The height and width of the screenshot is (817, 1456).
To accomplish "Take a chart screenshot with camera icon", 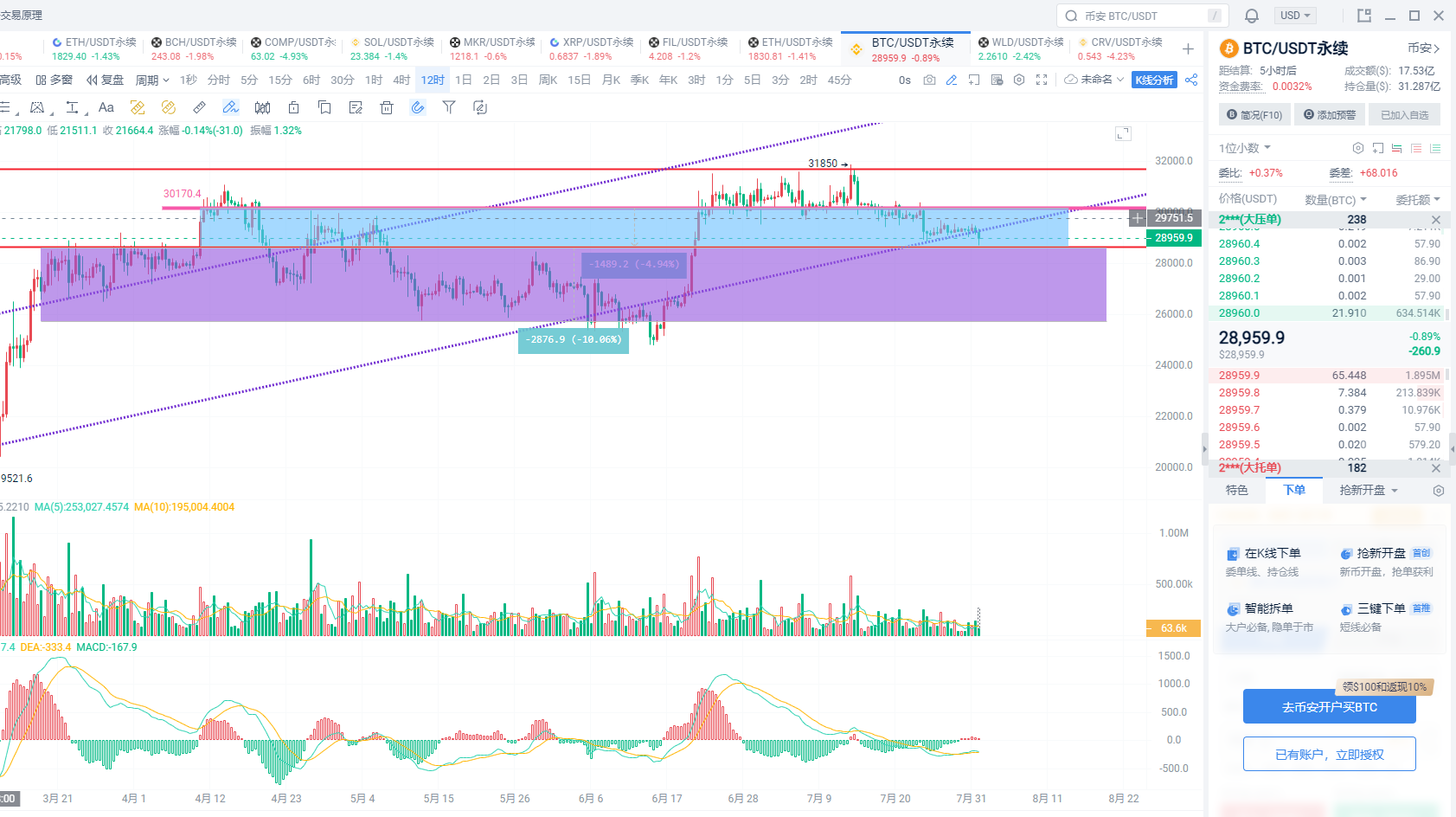I will 929,80.
